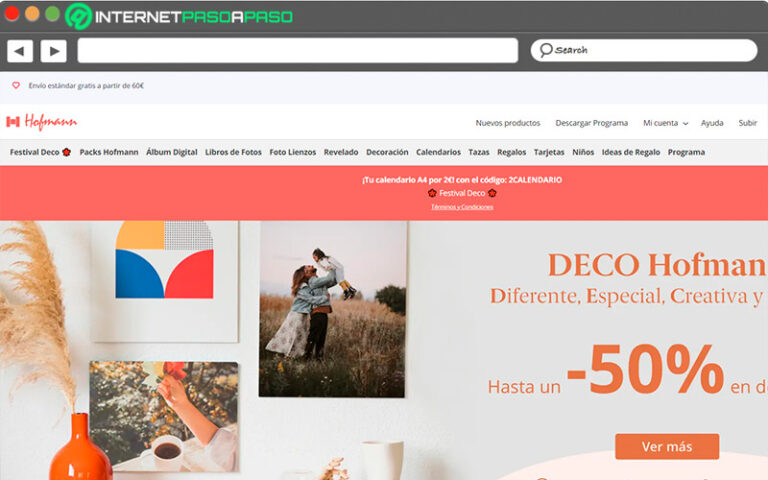Click the magnifier icon in the Search box
This screenshot has height=480, width=768.
tap(546, 50)
